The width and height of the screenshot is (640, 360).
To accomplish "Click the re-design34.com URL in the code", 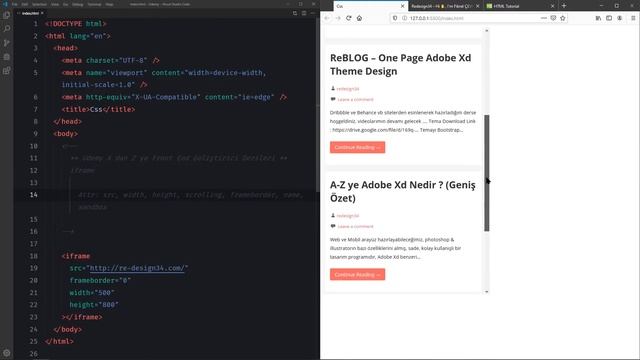I will click(x=137, y=268).
